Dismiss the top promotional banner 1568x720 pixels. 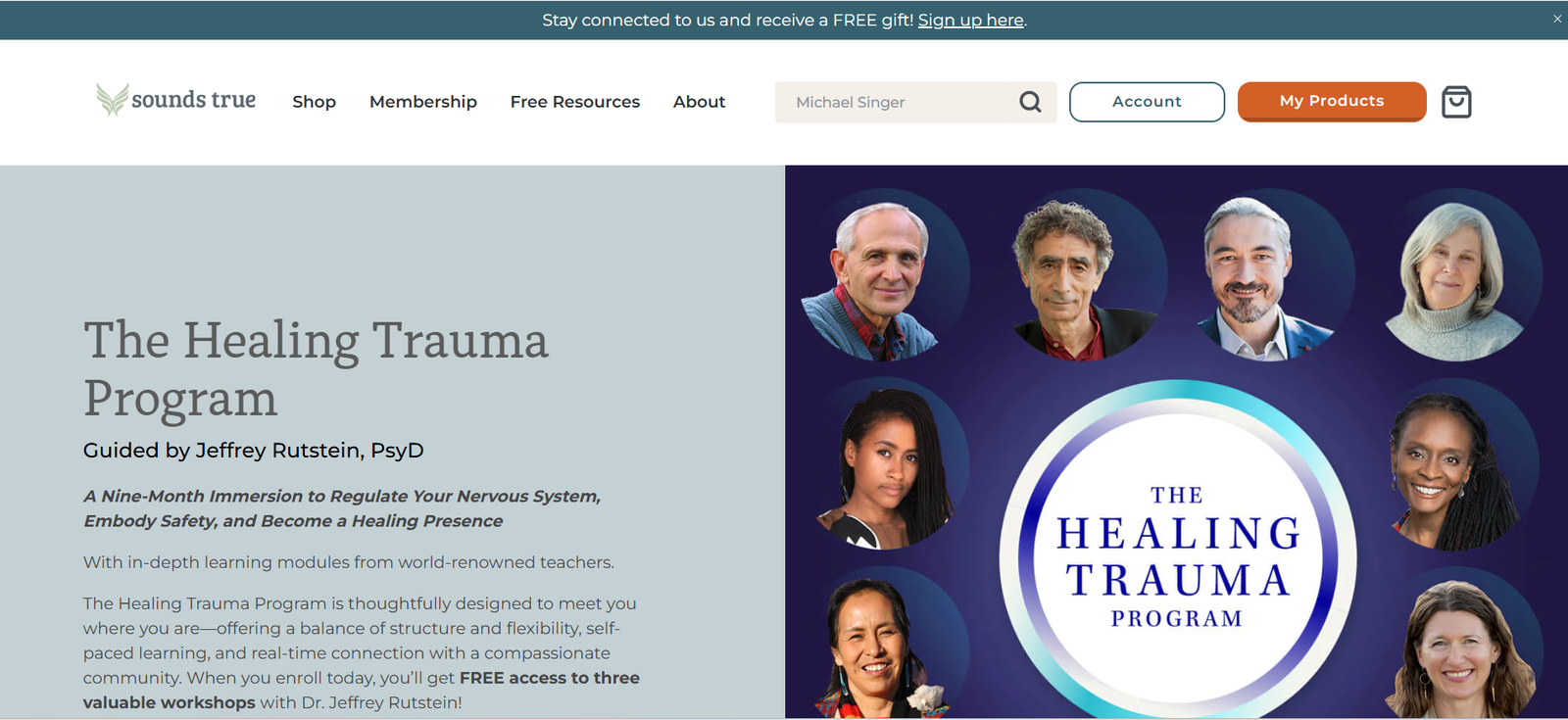coord(1557,19)
